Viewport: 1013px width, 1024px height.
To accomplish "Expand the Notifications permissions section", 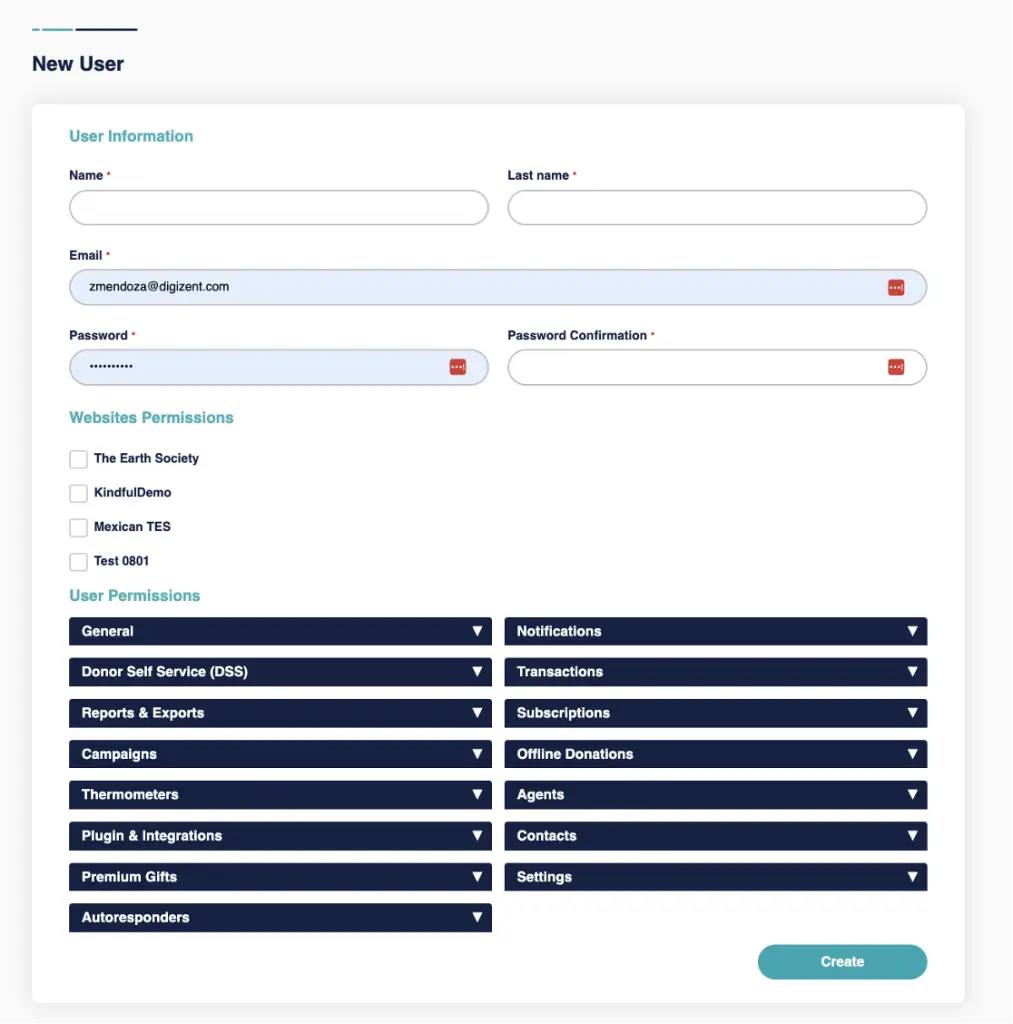I will 715,631.
